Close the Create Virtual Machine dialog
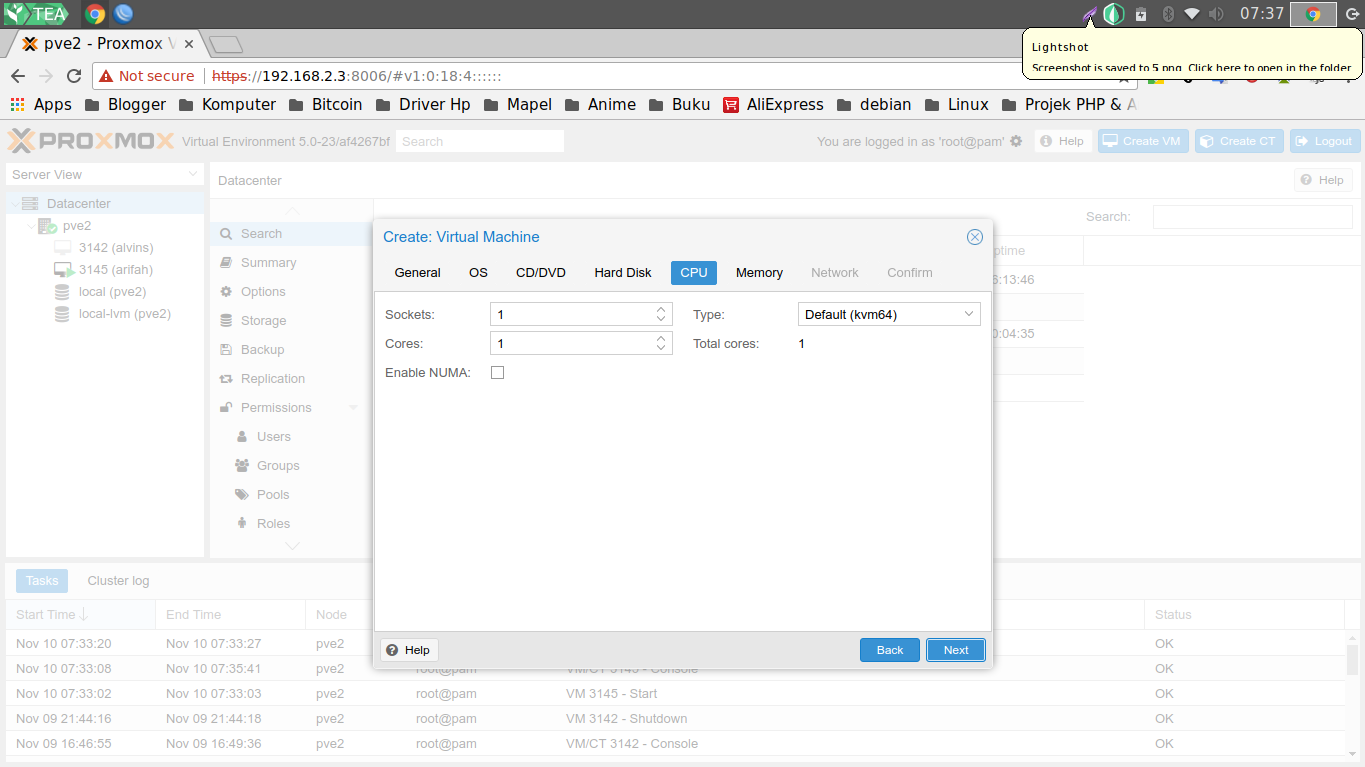Viewport: 1365px width, 767px height. click(x=974, y=237)
